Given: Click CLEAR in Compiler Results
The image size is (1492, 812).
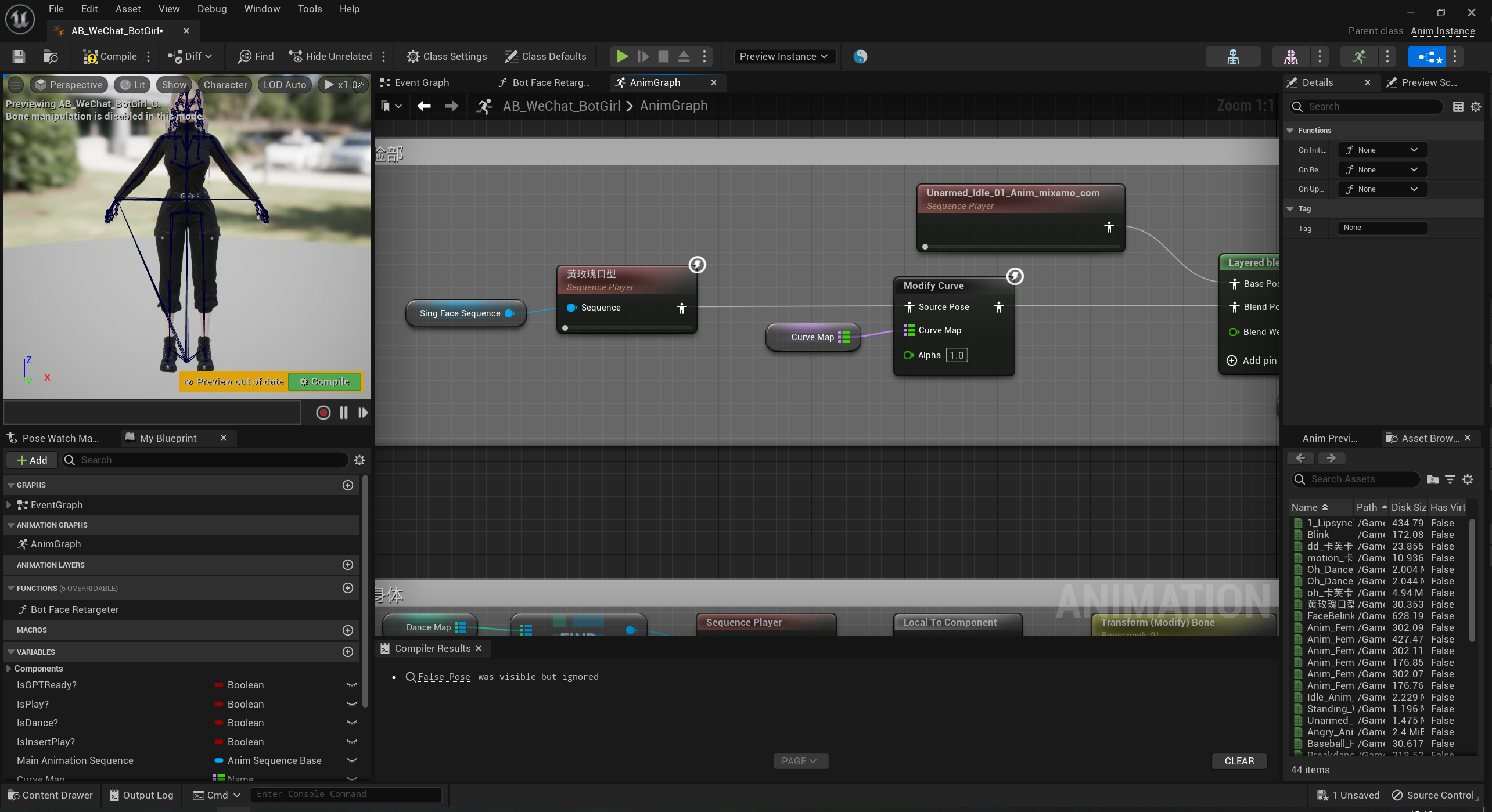Looking at the screenshot, I should point(1239,761).
